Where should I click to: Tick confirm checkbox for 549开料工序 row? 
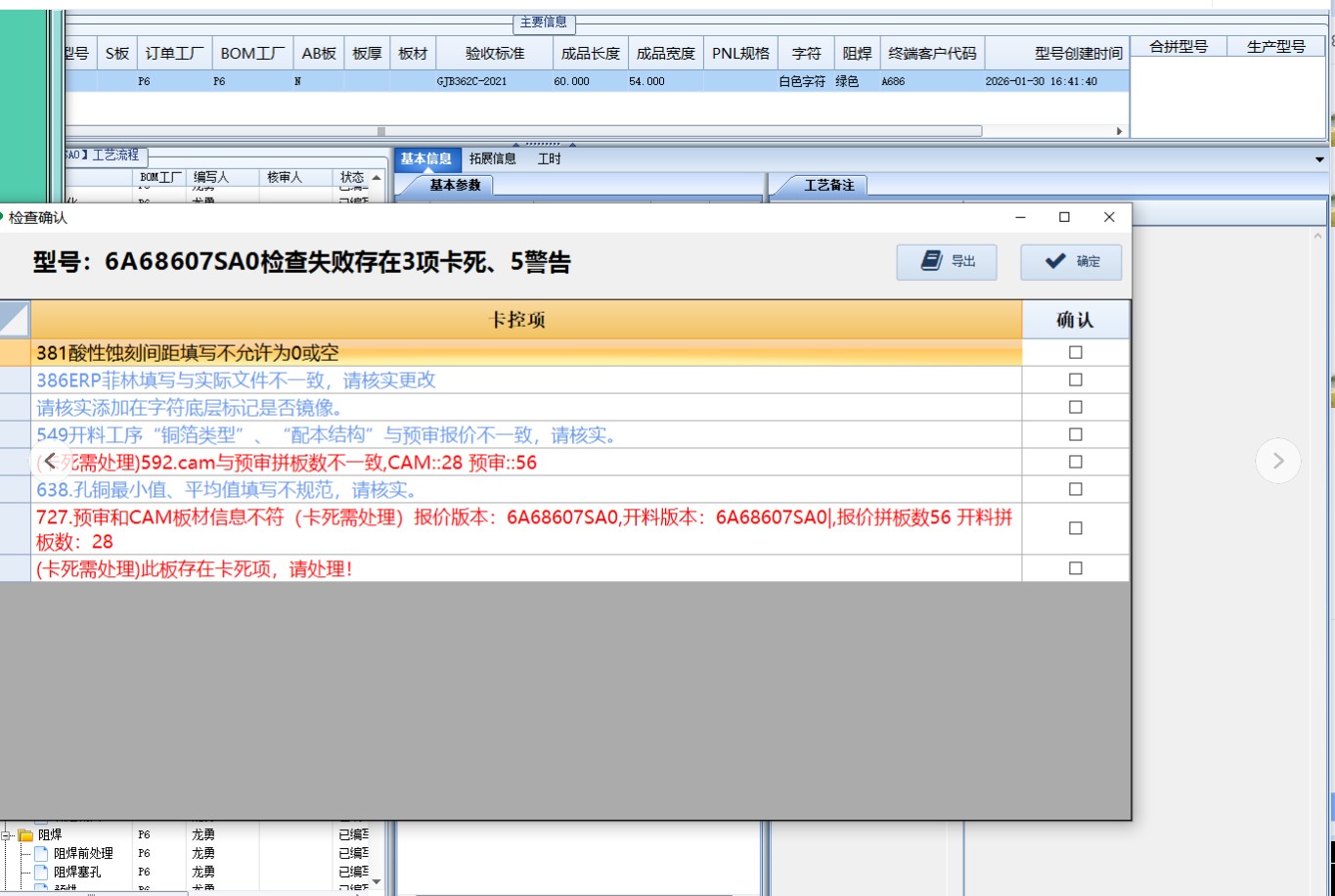(x=1076, y=434)
